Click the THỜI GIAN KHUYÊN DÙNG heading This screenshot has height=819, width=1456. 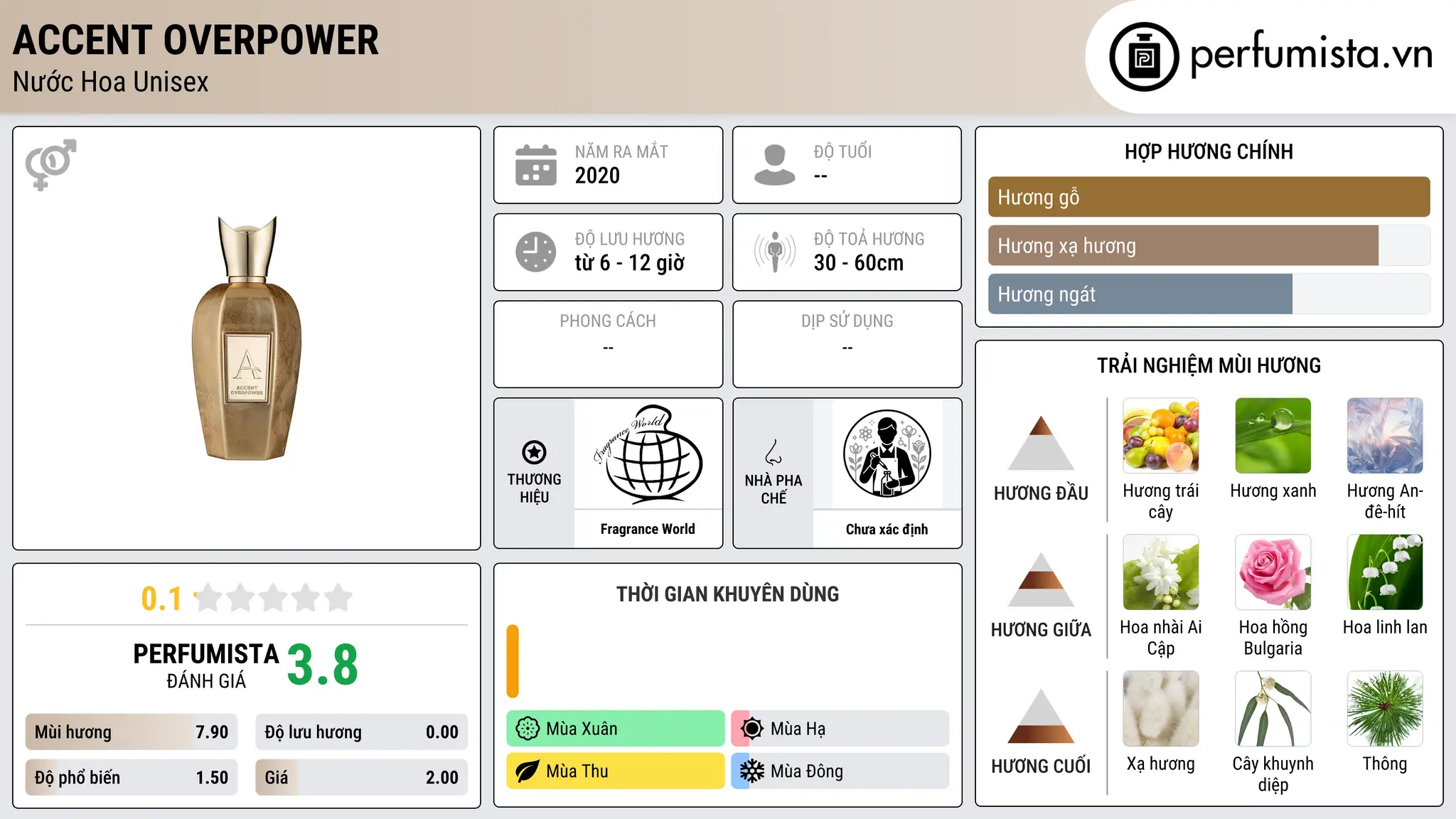(727, 594)
